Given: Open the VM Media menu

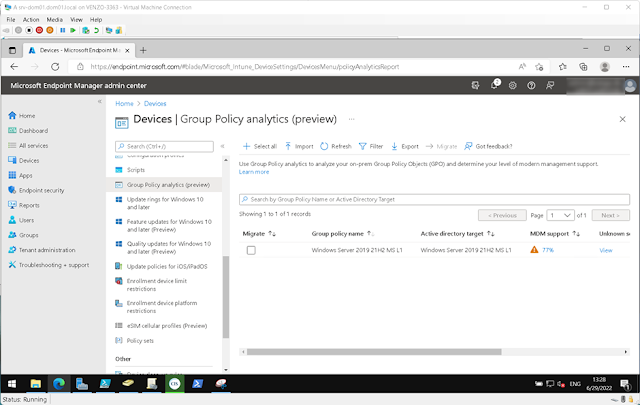Looking at the screenshot, I should coord(54,20).
